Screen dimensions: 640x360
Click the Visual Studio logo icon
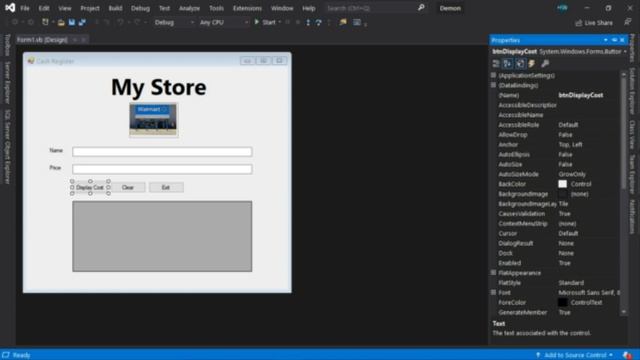tap(10, 8)
